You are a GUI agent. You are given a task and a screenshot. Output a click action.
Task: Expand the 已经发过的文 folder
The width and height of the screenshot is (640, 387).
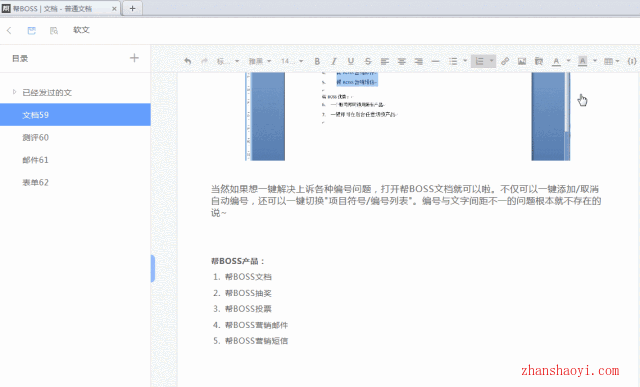click(x=14, y=92)
